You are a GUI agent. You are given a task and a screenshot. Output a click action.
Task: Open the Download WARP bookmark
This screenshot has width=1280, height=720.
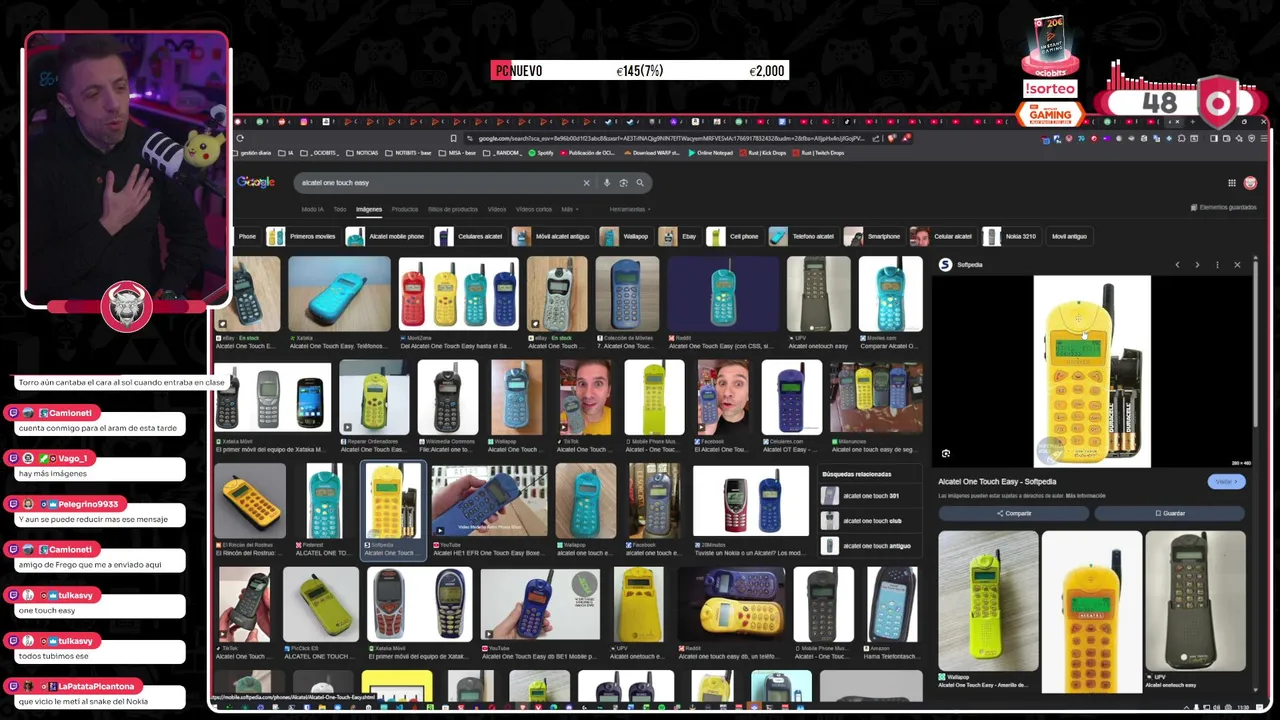[654, 153]
